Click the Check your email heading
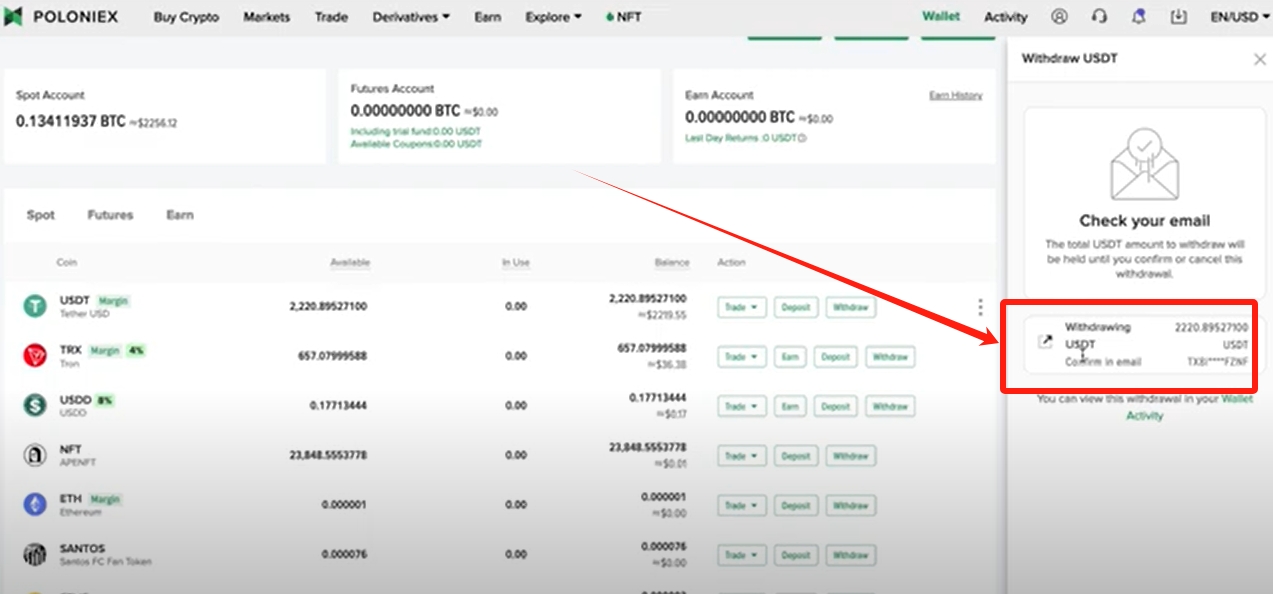1273x594 pixels. [1144, 221]
